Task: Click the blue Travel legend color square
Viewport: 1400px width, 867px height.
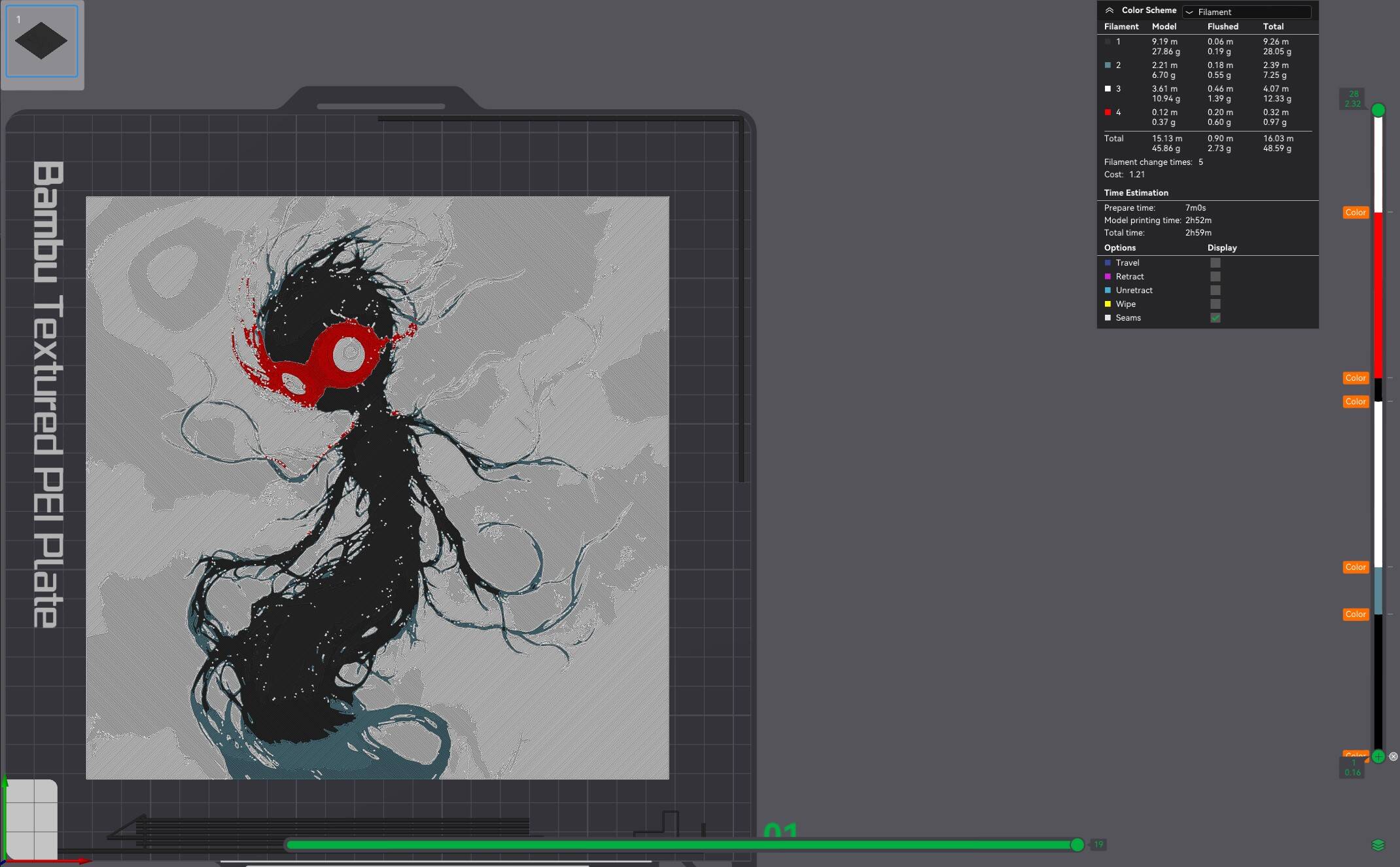Action: 1108,263
